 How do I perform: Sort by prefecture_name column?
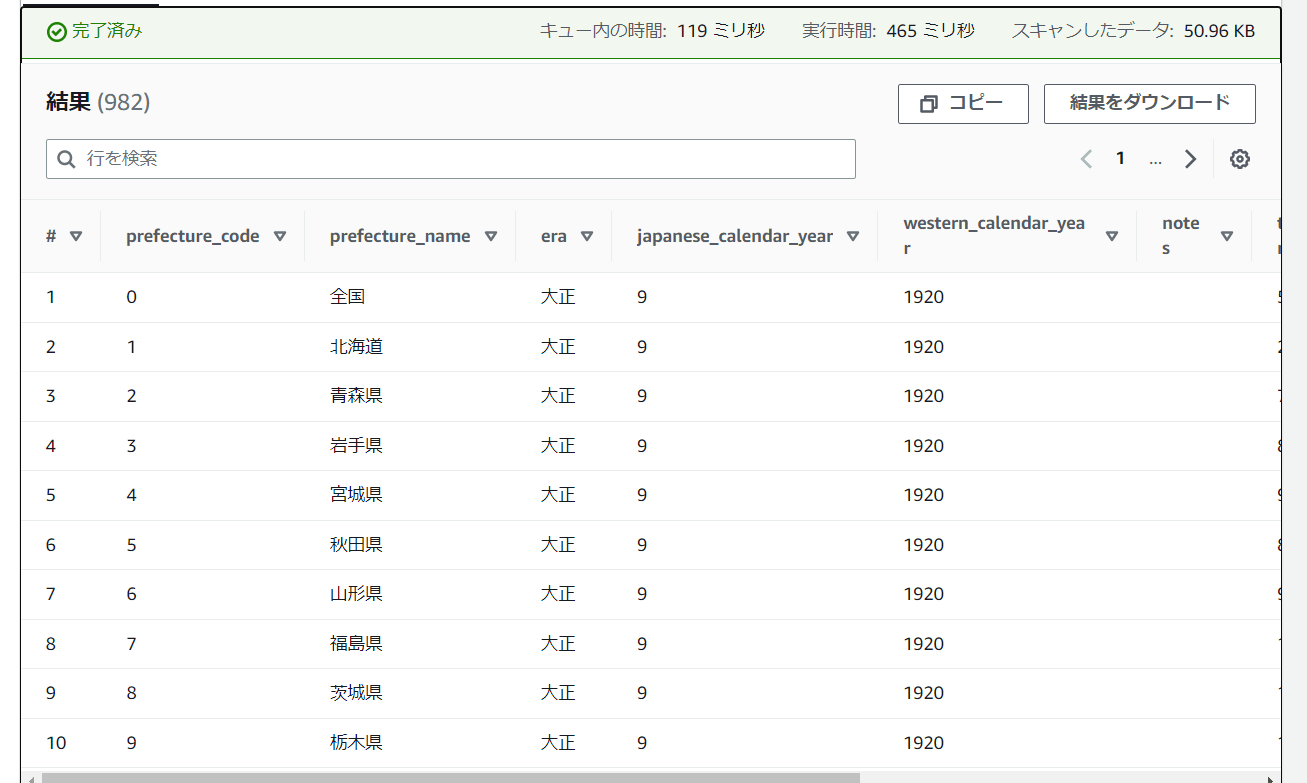pos(491,237)
